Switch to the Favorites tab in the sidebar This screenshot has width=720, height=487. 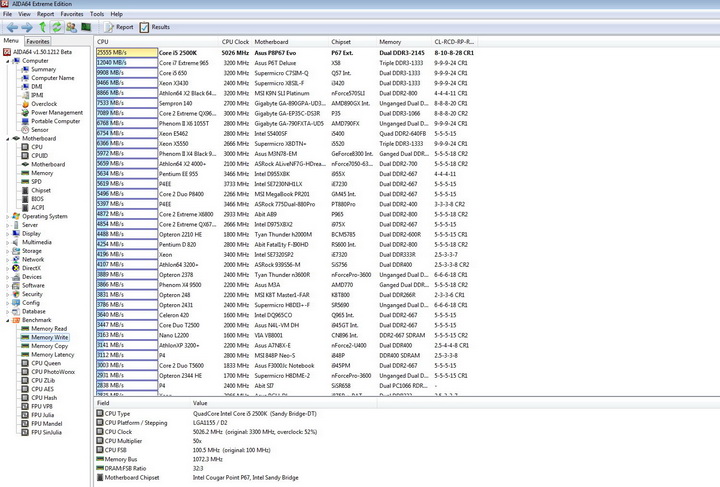(x=38, y=41)
